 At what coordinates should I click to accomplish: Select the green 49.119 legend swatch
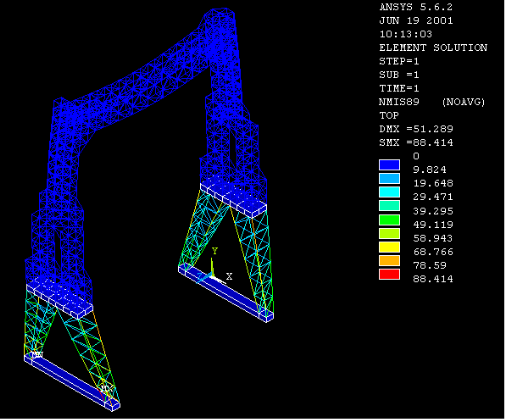[389, 220]
